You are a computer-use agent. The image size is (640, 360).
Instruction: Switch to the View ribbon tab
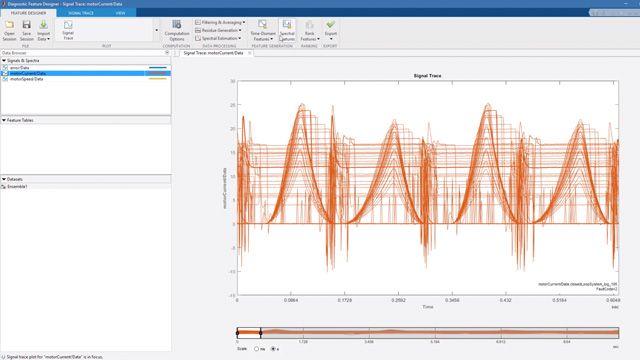pos(120,13)
